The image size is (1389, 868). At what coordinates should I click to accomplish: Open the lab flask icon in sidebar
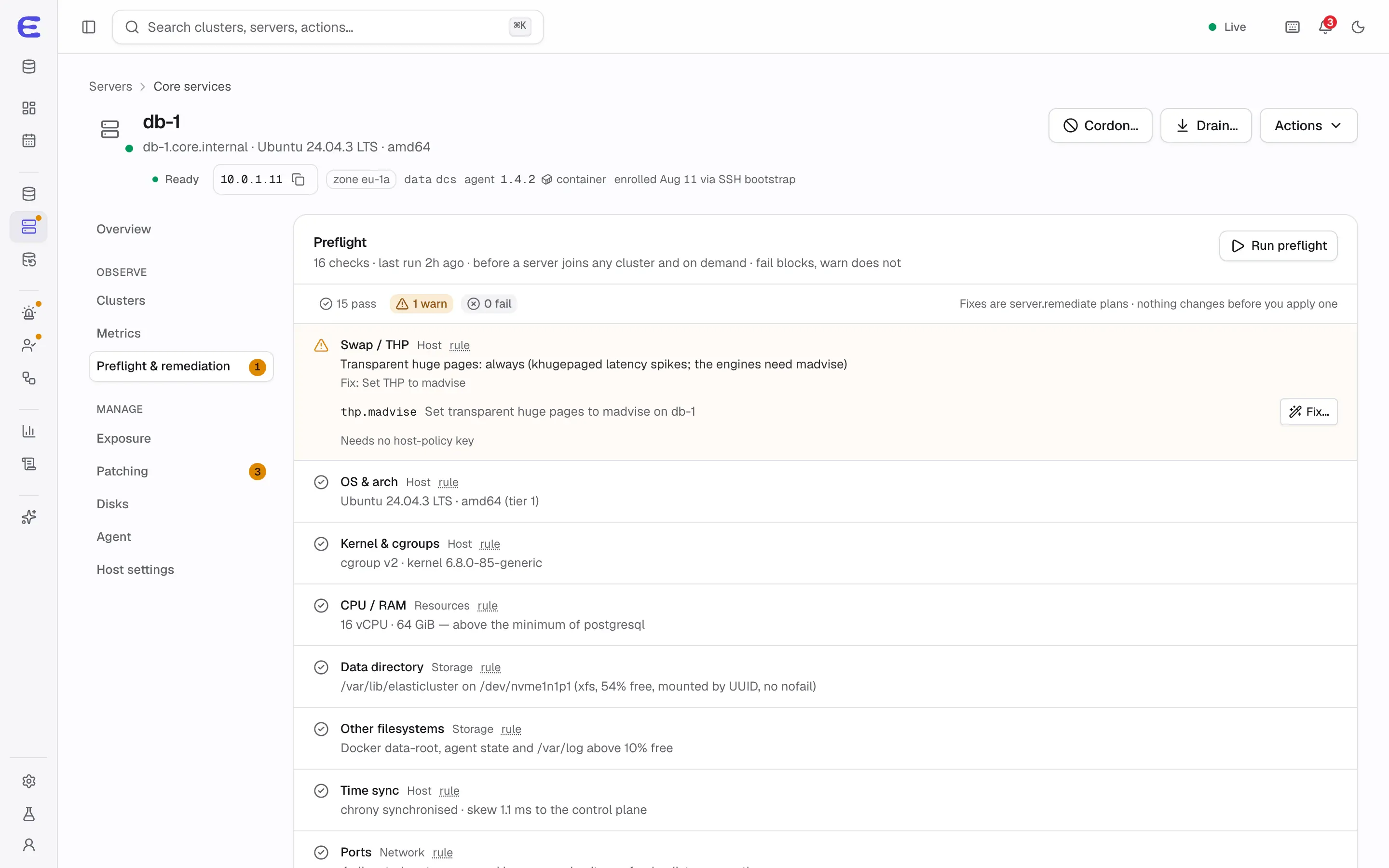29,814
